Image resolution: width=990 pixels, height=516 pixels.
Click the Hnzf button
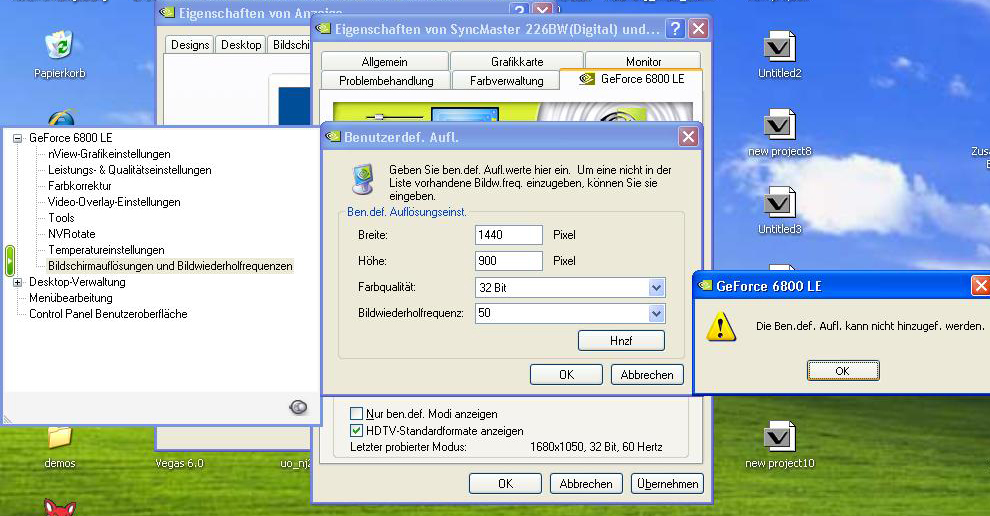[621, 341]
